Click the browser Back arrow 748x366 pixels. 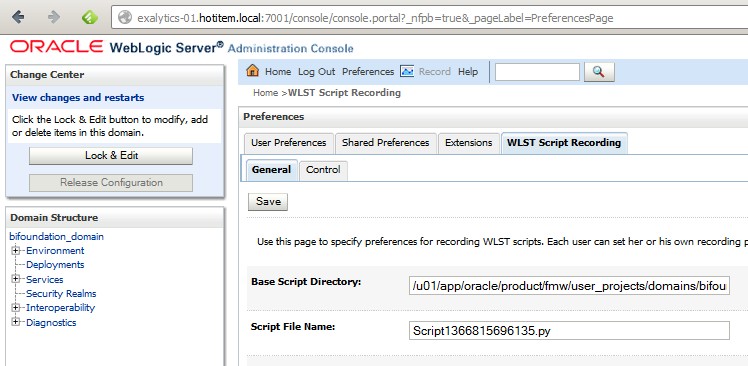[18, 18]
